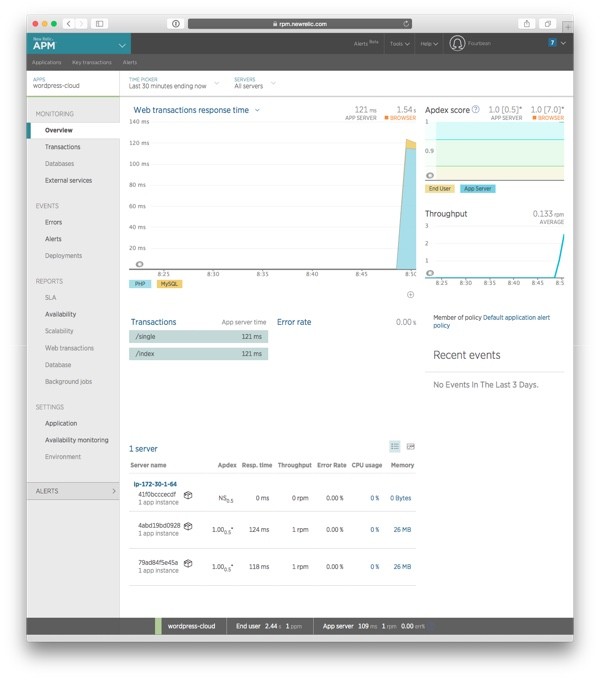The width and height of the screenshot is (600, 683).
Task: Select External services in sidebar
Action: tap(68, 180)
